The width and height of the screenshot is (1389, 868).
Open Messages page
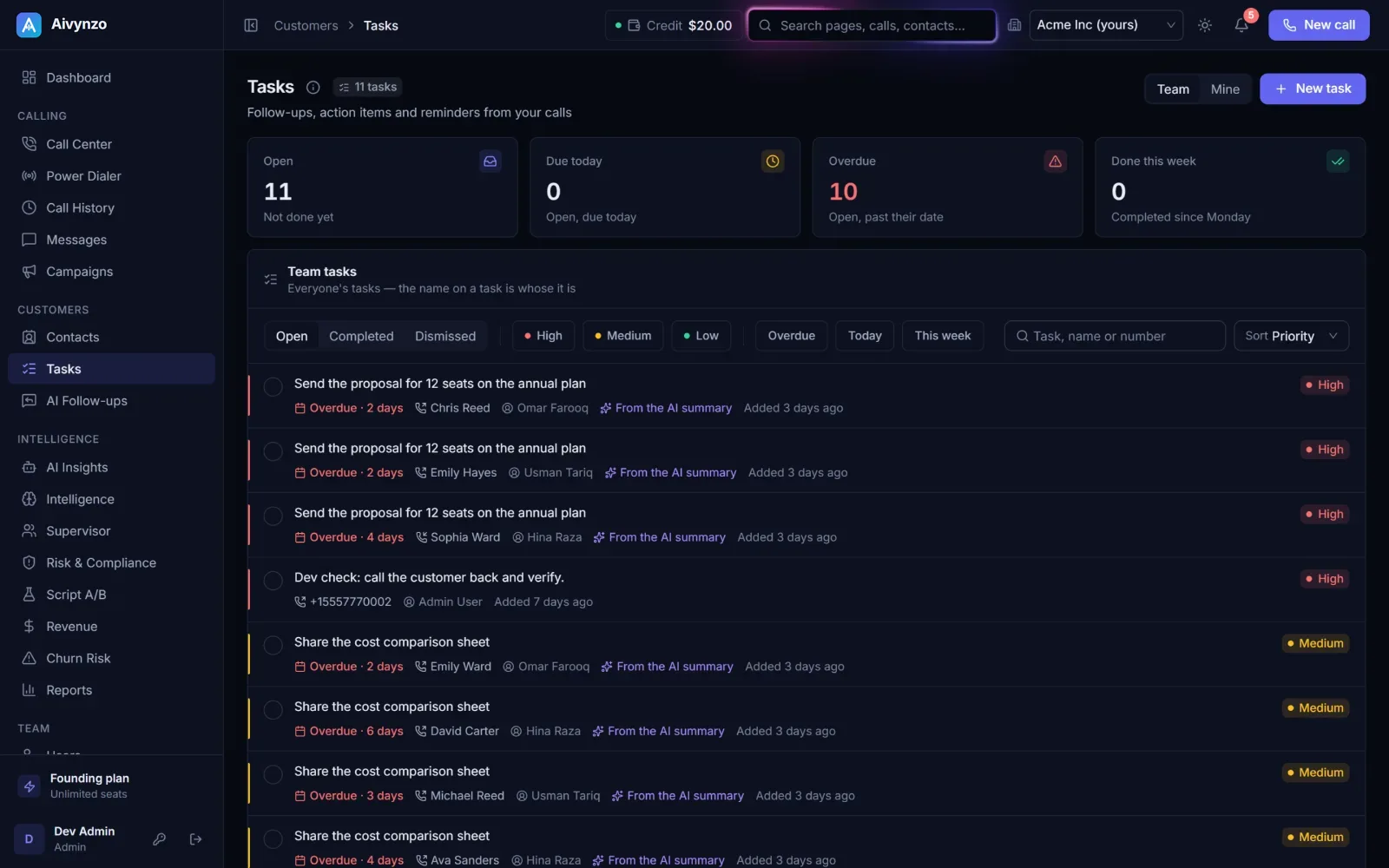(111, 240)
